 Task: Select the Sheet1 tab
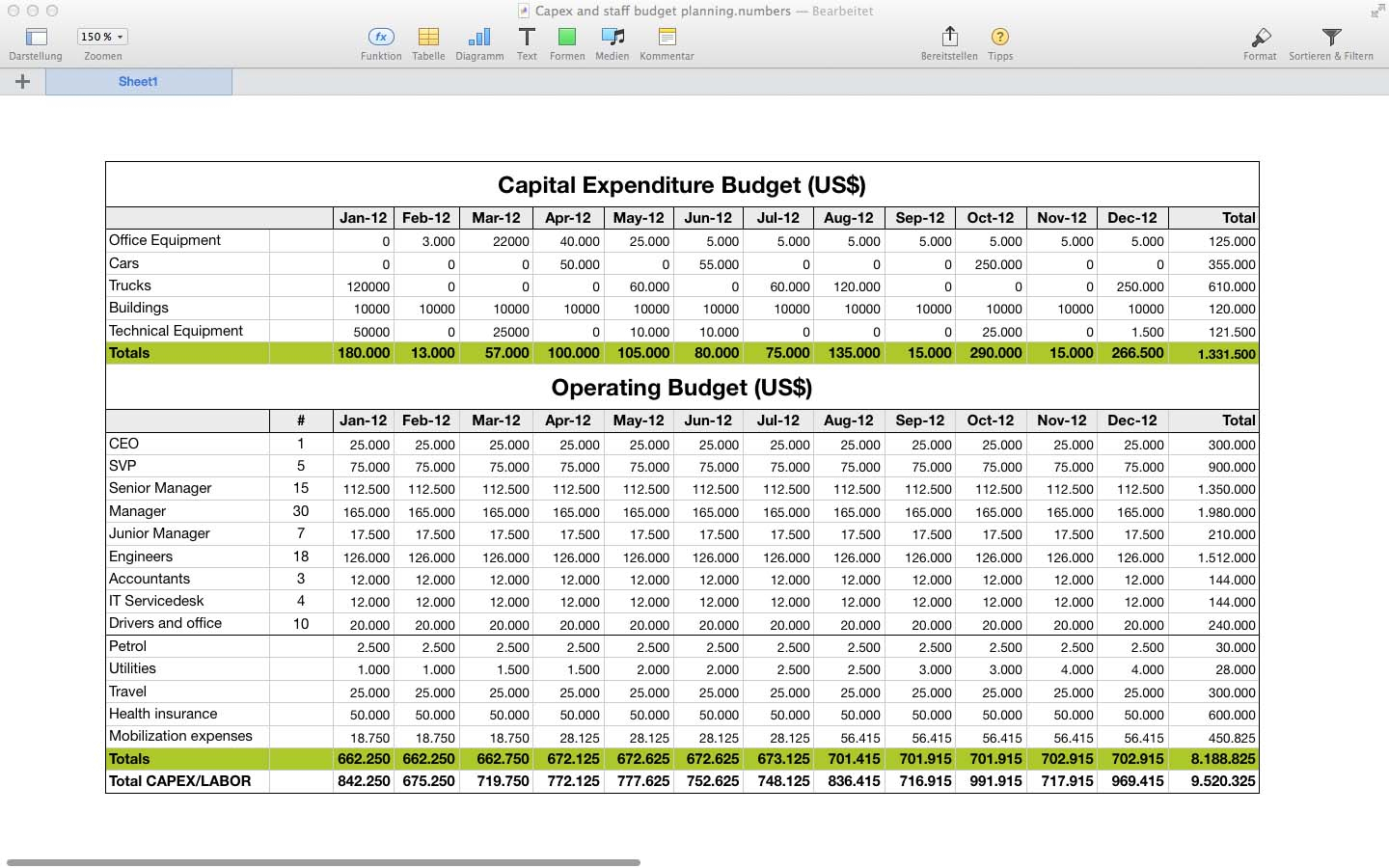pyautogui.click(x=138, y=82)
